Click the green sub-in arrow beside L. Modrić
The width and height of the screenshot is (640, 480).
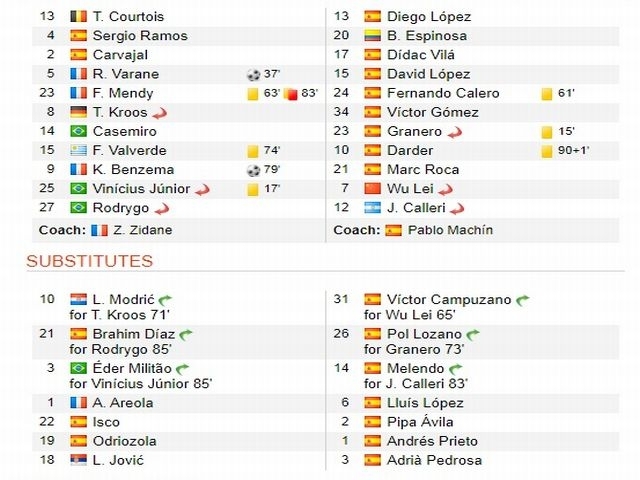(x=165, y=300)
